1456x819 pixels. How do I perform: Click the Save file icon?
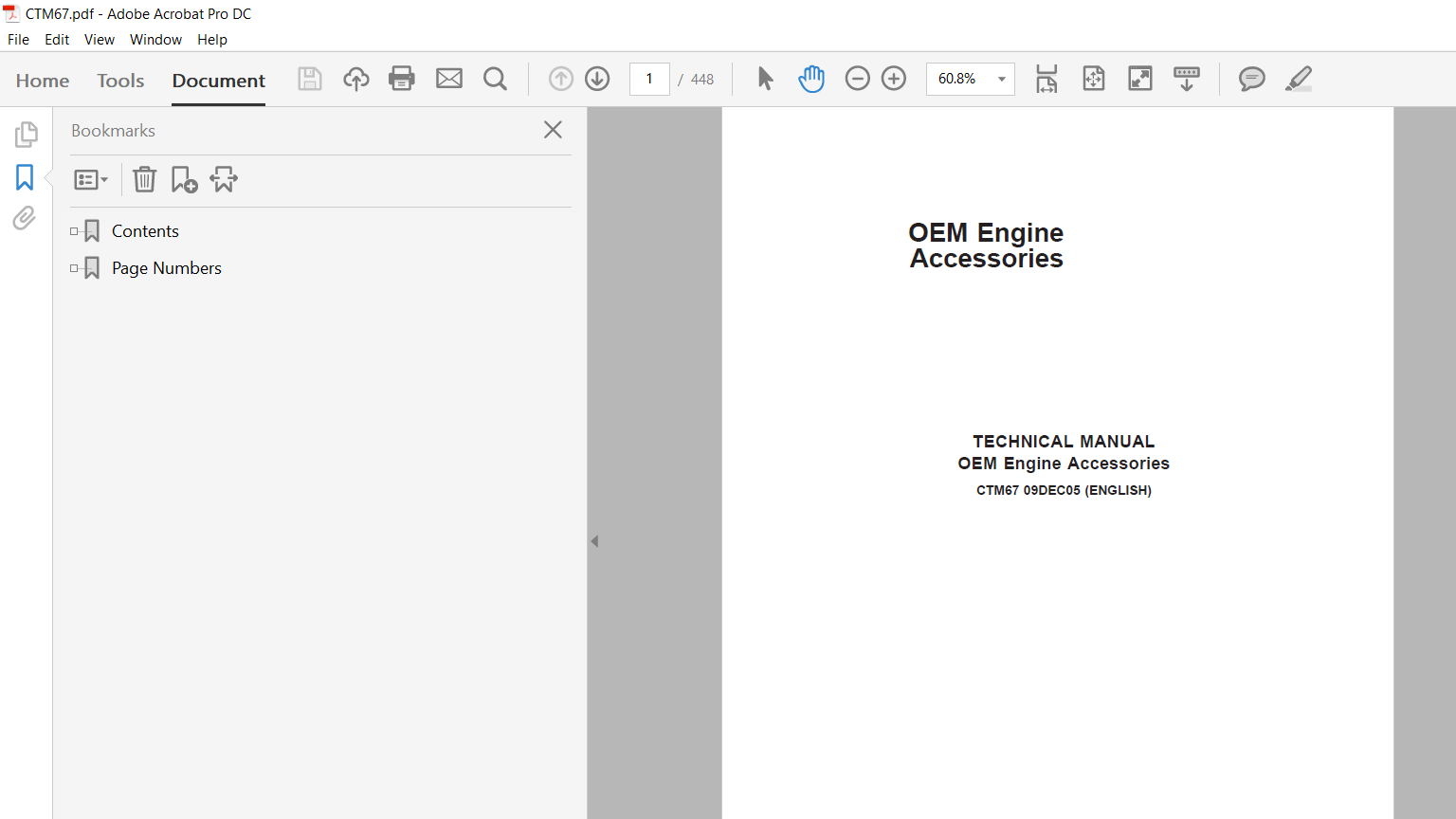(x=310, y=79)
